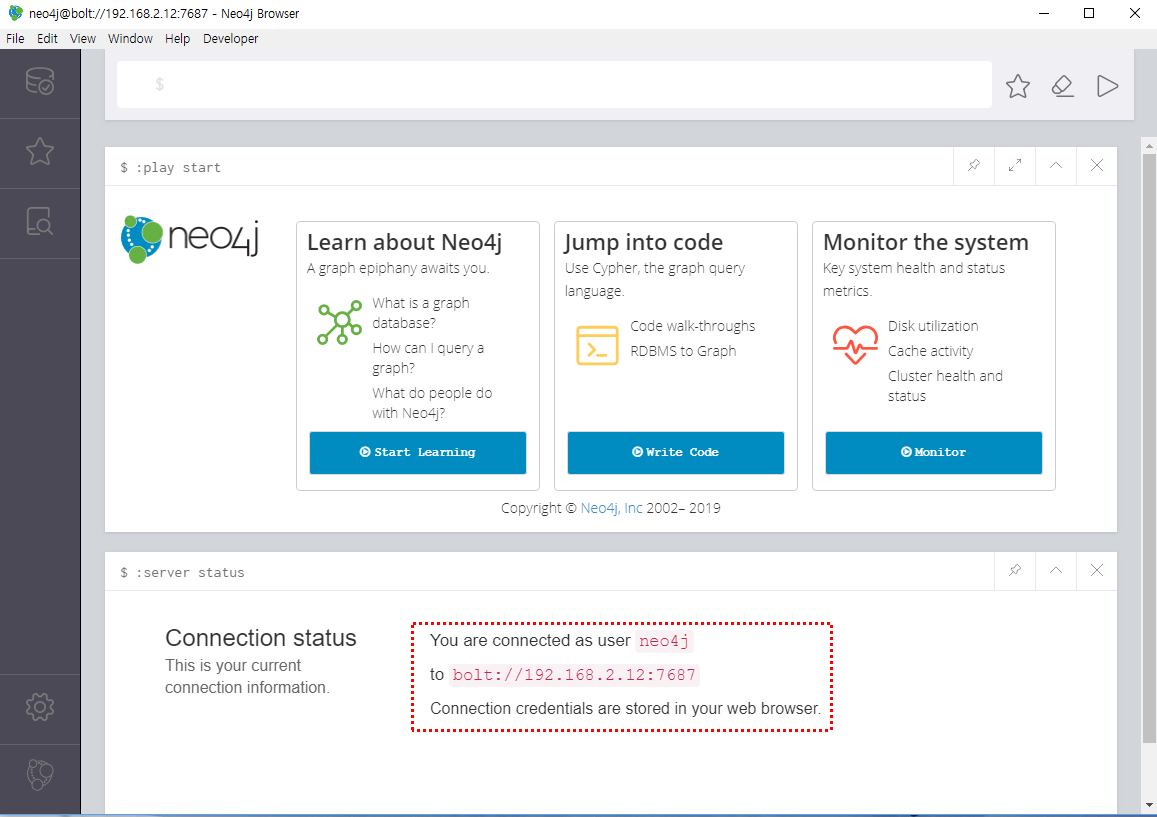
Task: Expand :play start frame to fullscreen
Action: (1015, 165)
